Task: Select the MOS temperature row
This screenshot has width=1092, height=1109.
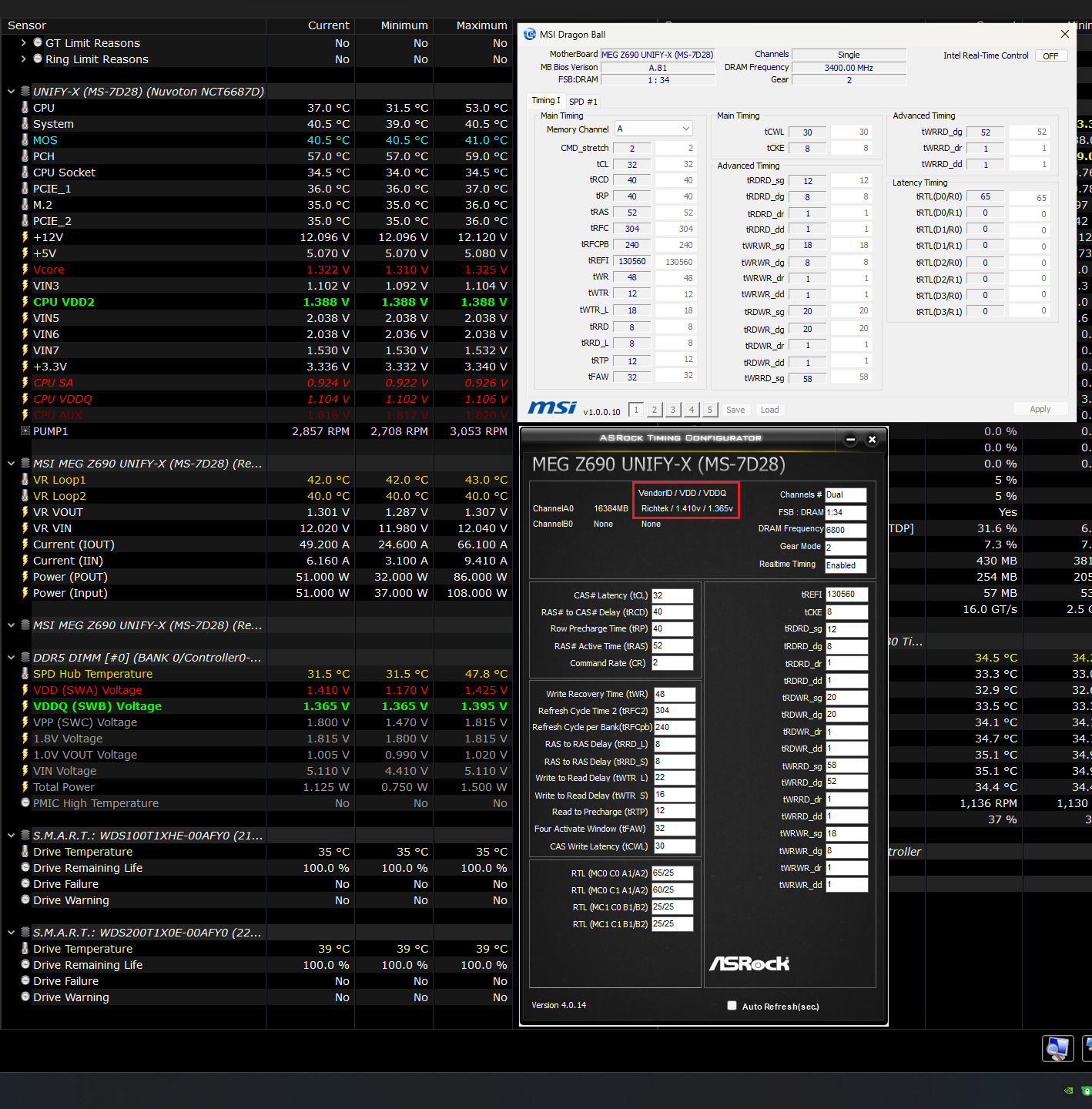Action: [x=256, y=140]
